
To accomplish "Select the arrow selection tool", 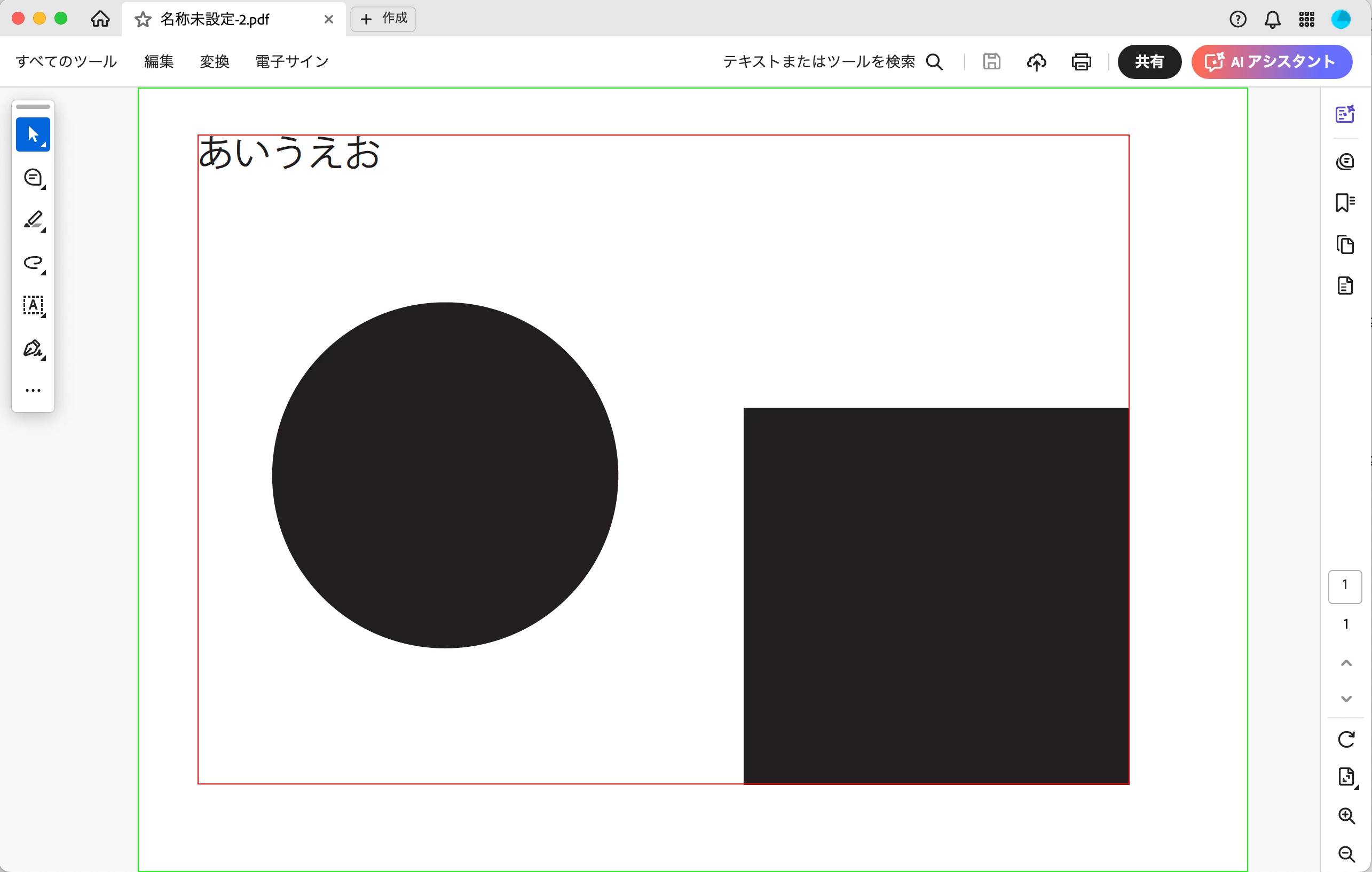I will [x=33, y=135].
